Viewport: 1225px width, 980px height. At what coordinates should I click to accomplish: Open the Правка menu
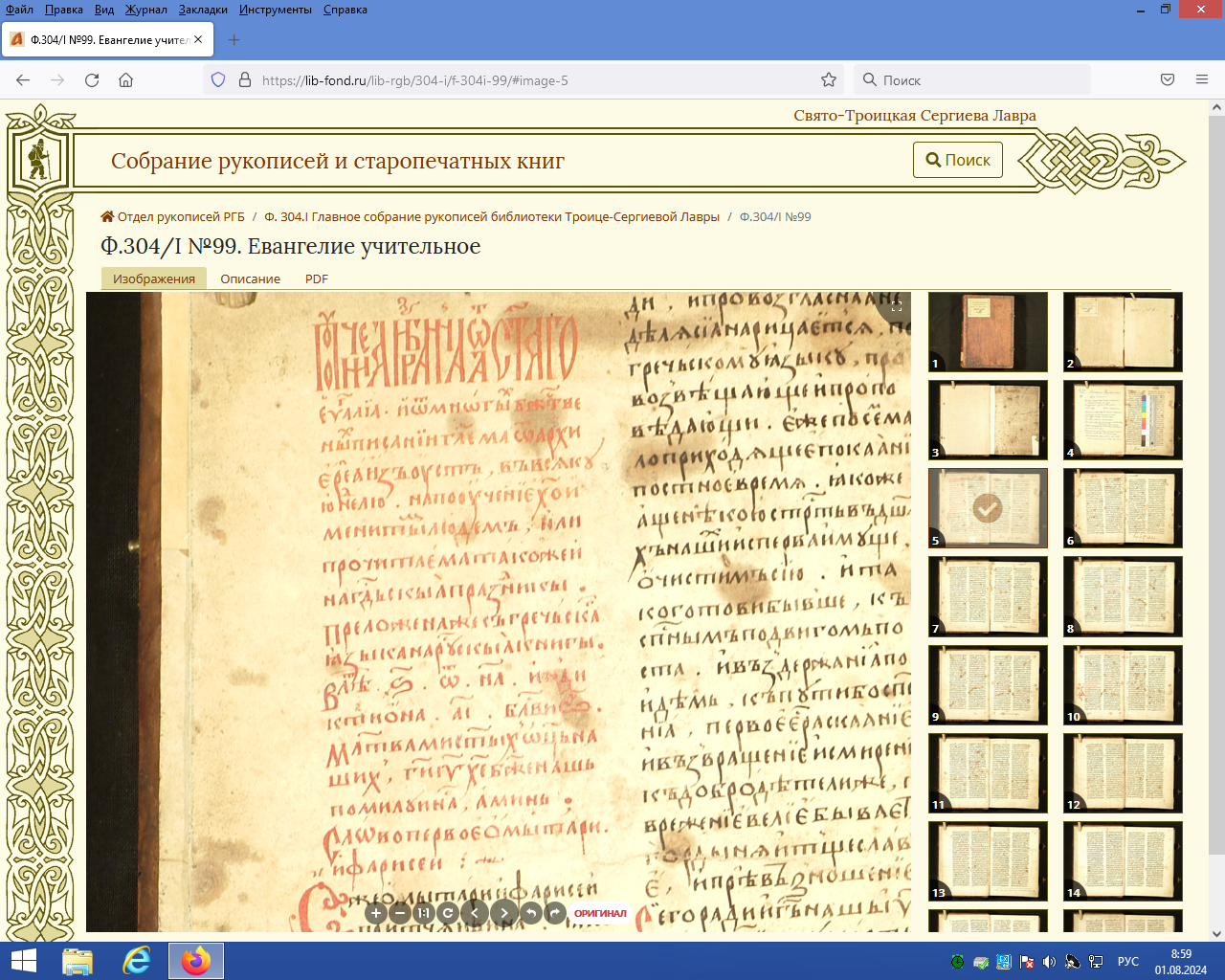coord(63,10)
